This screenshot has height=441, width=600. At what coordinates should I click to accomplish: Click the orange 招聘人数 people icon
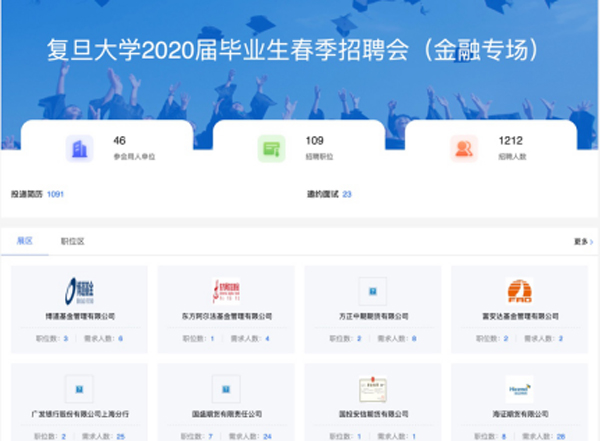[x=463, y=149]
